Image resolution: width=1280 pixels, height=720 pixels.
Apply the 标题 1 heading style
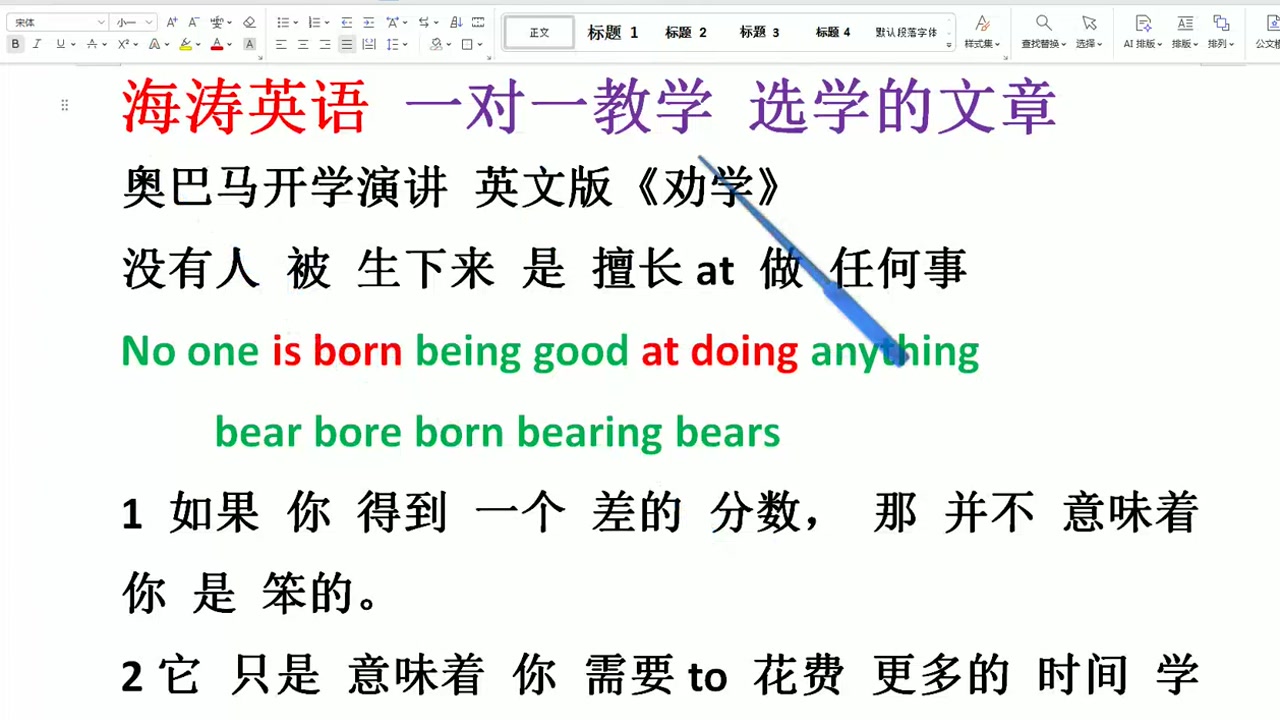coord(613,32)
